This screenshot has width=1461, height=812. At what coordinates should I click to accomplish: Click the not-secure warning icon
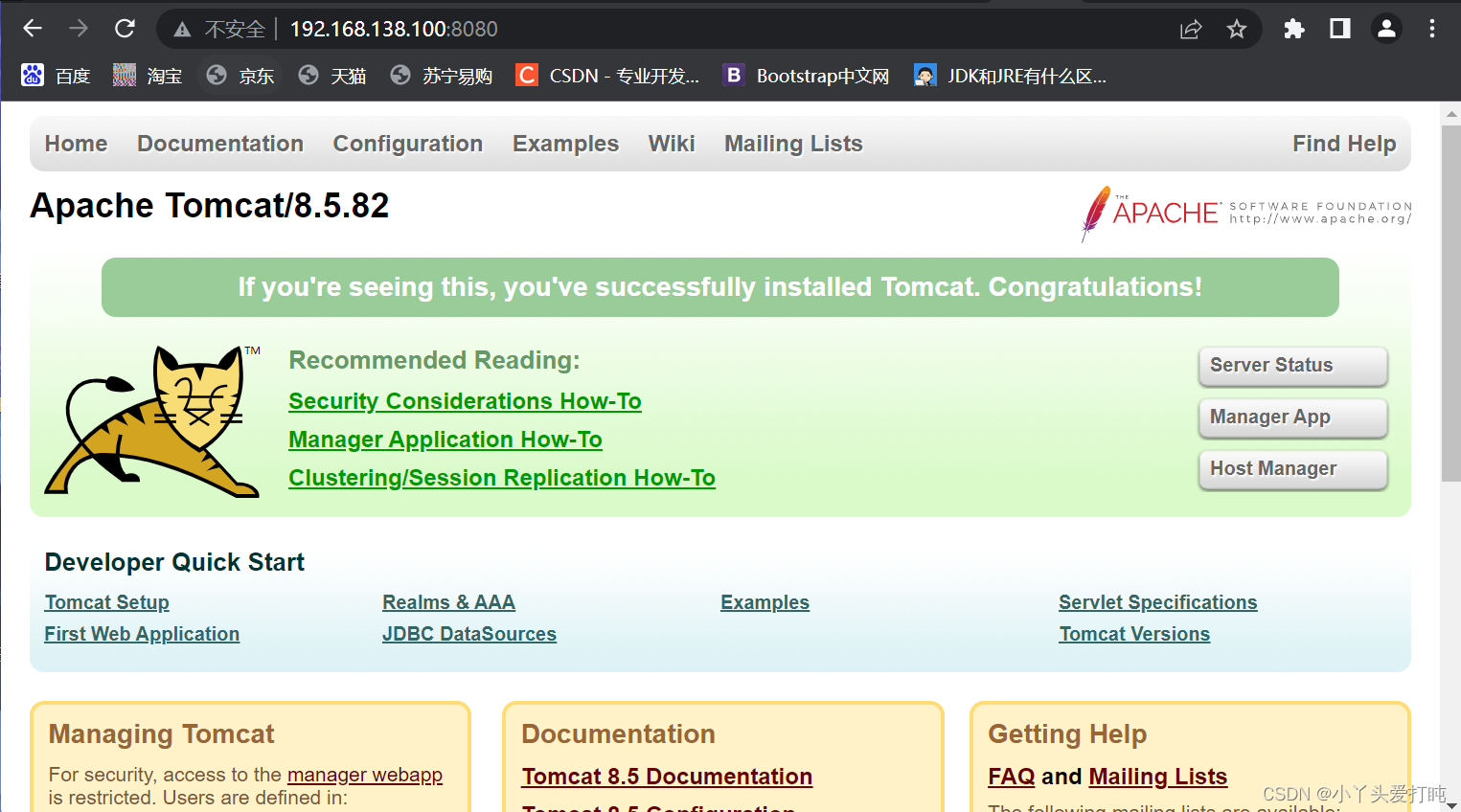(x=182, y=30)
